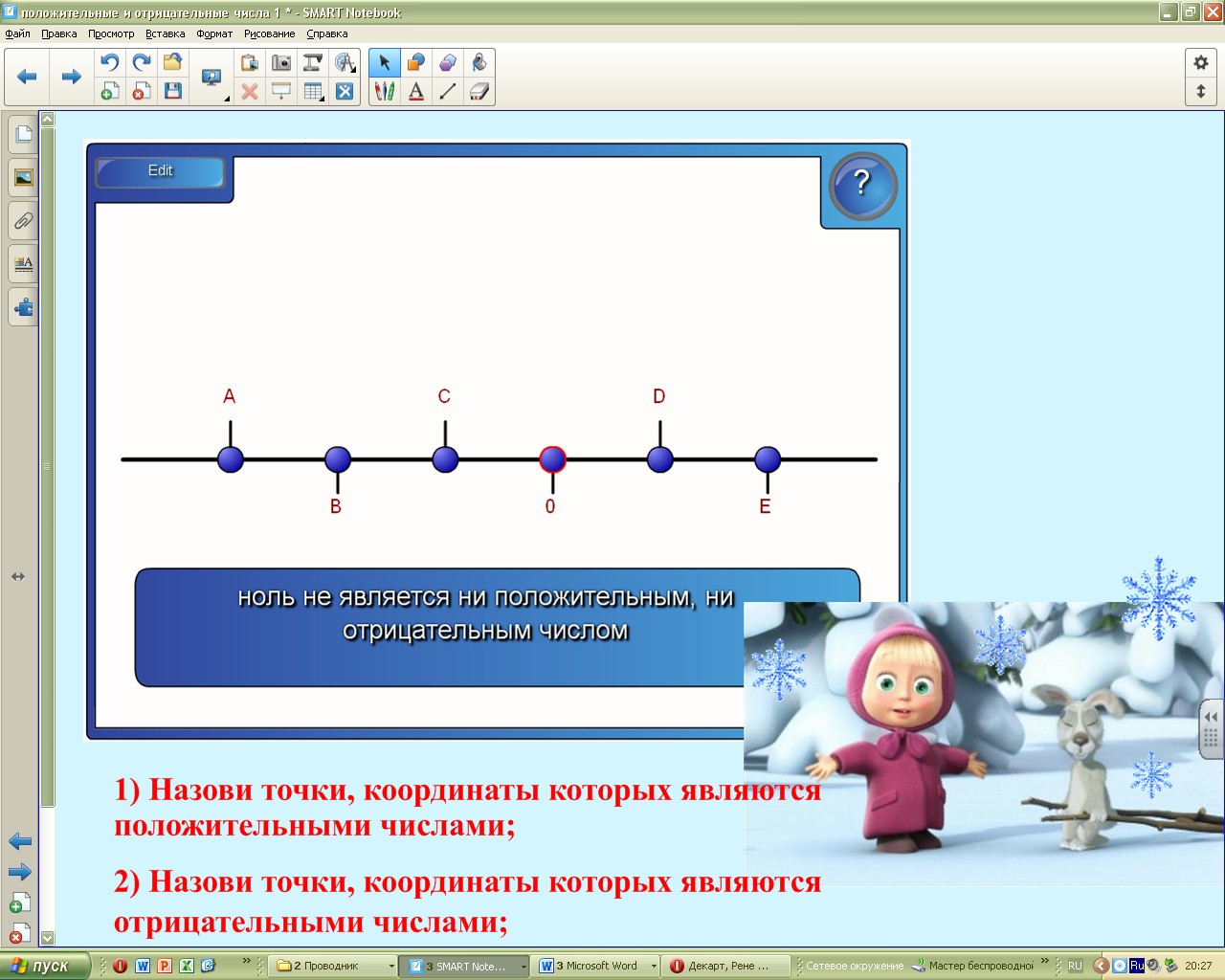The image size is (1225, 980).
Task: Click point E on number line
Action: [x=768, y=459]
